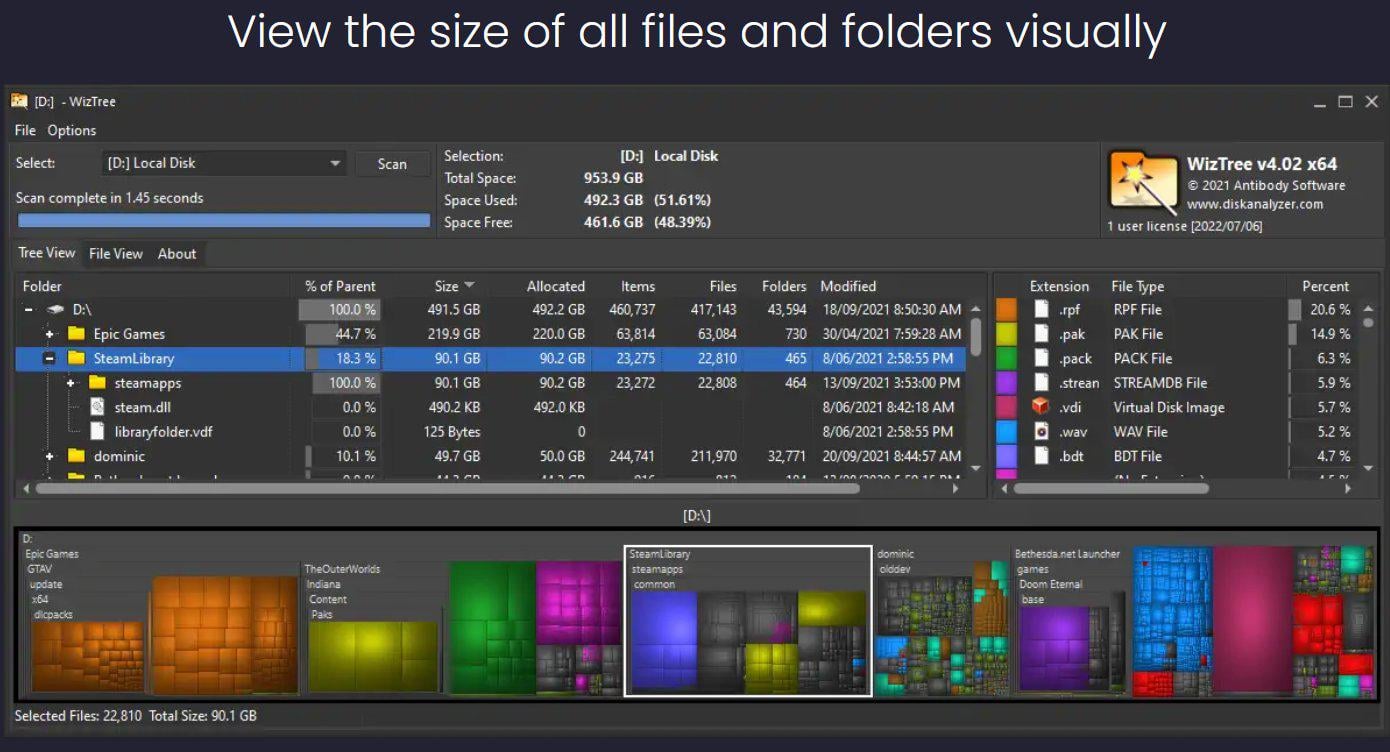The image size is (1390, 752).
Task: Sort by the Allocated column header
Action: (556, 286)
